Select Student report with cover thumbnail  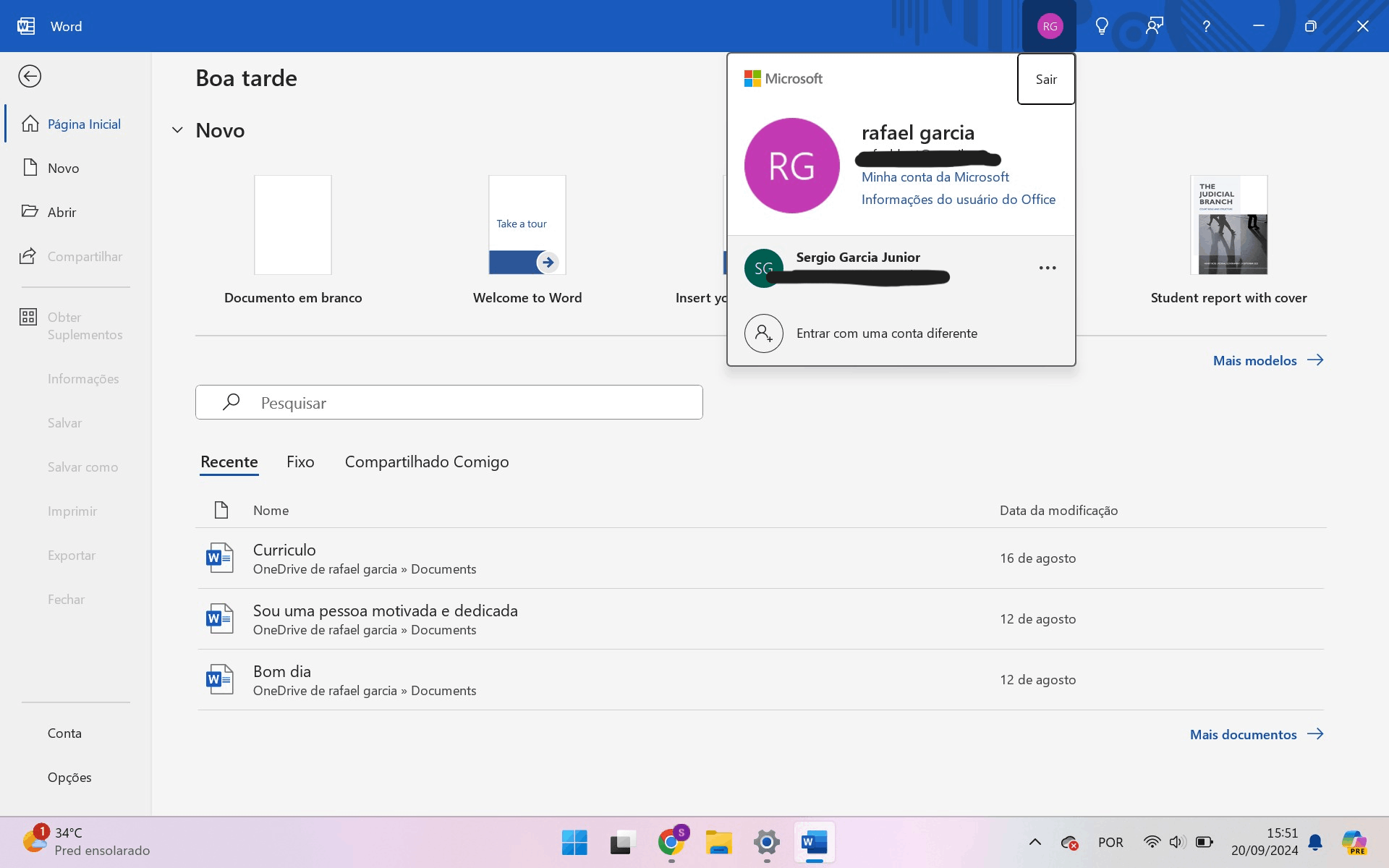pos(1229,225)
